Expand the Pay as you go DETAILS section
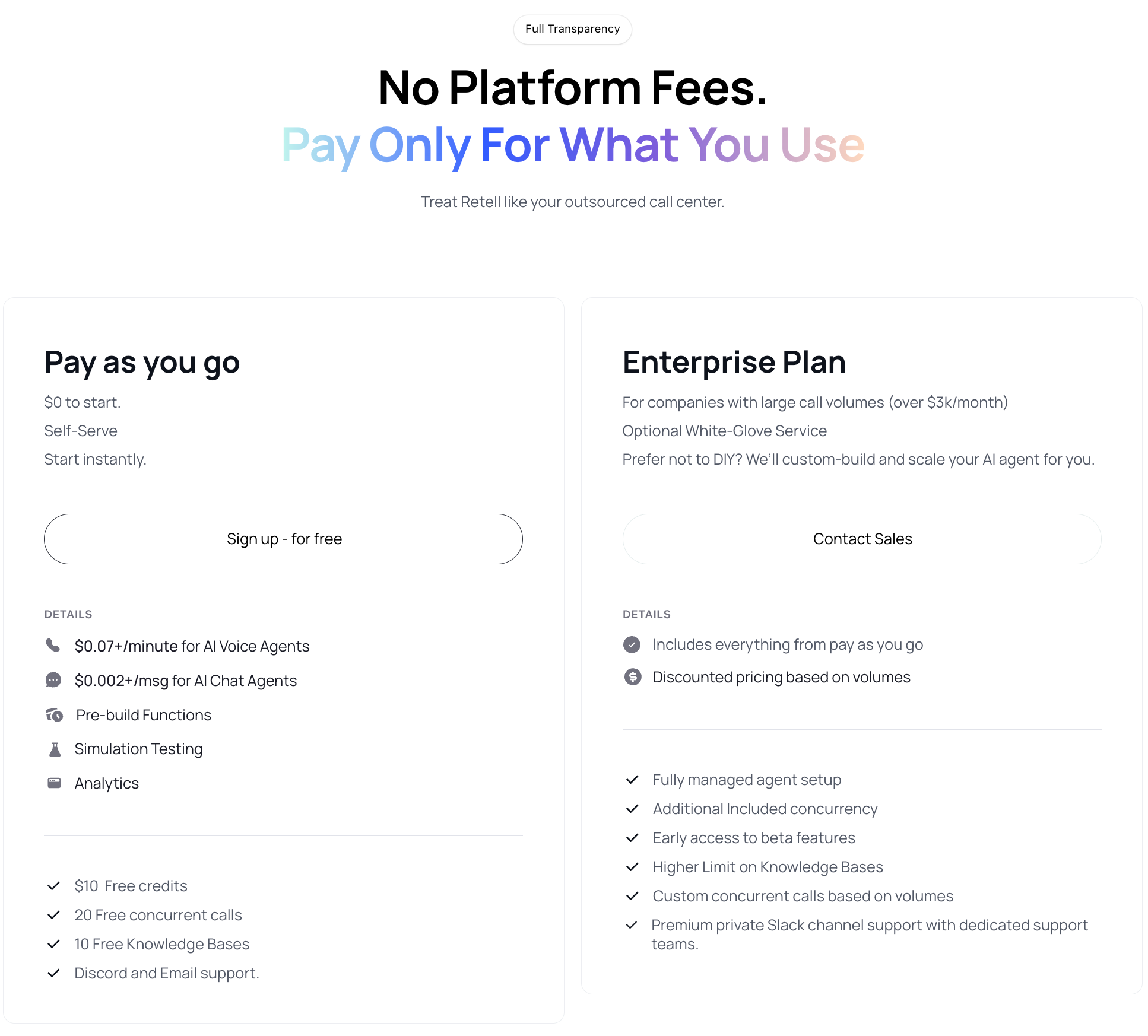 68,614
